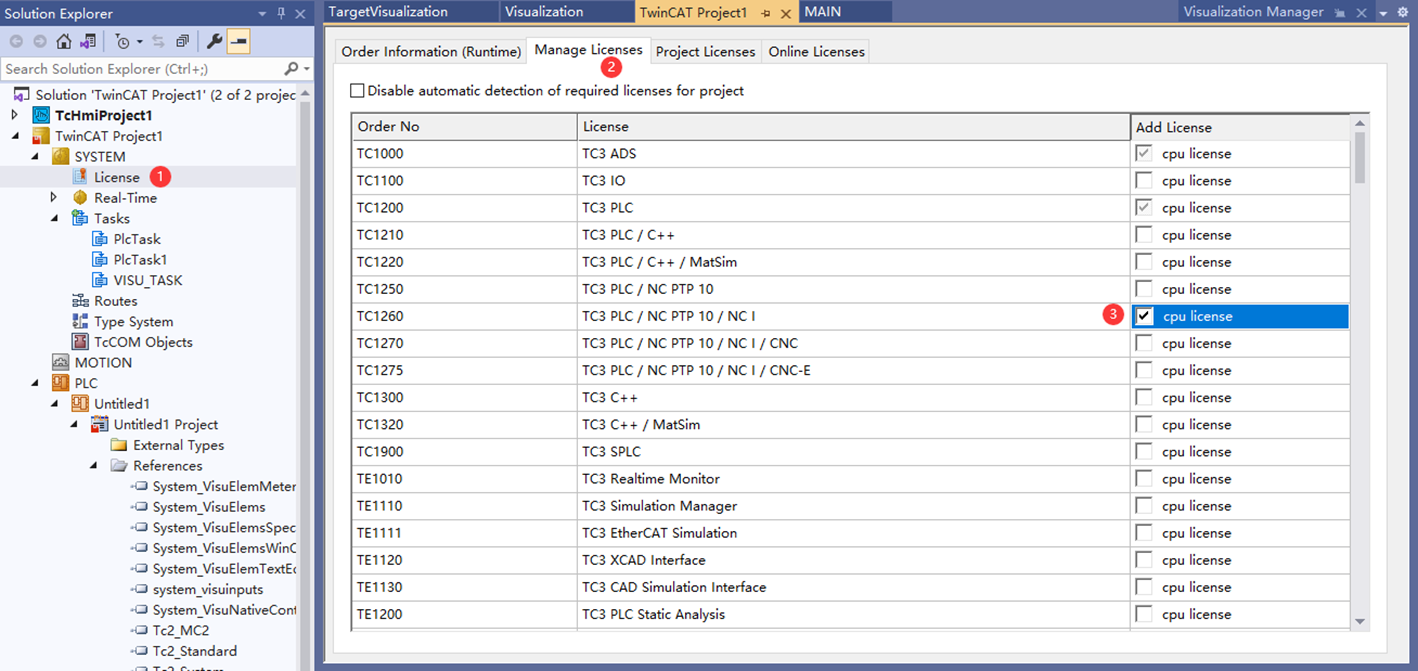Click the Routes node icon
This screenshot has height=671, width=1418.
pyautogui.click(x=80, y=301)
